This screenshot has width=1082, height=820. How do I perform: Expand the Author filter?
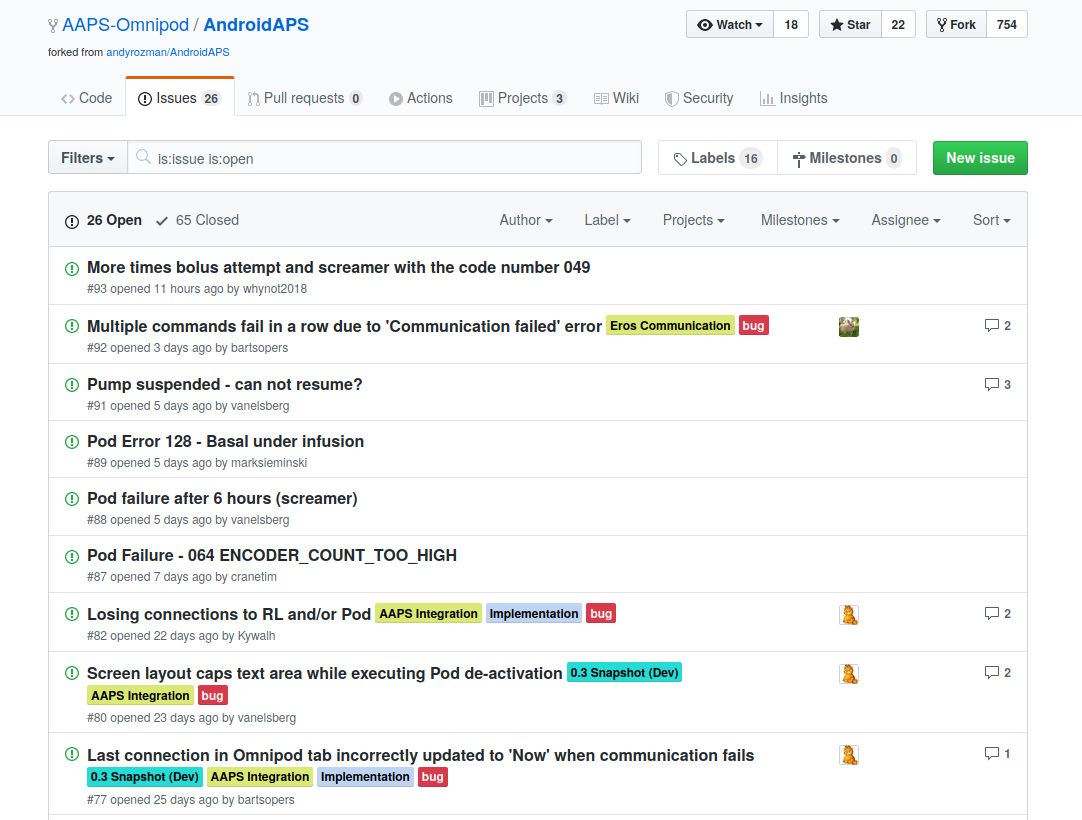point(526,219)
